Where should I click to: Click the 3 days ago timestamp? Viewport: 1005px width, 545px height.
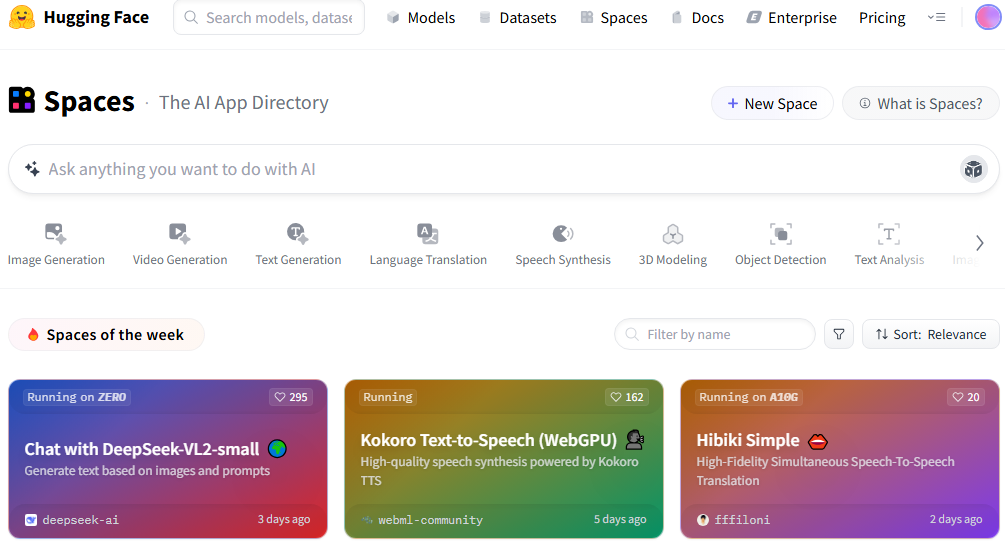click(x=284, y=519)
